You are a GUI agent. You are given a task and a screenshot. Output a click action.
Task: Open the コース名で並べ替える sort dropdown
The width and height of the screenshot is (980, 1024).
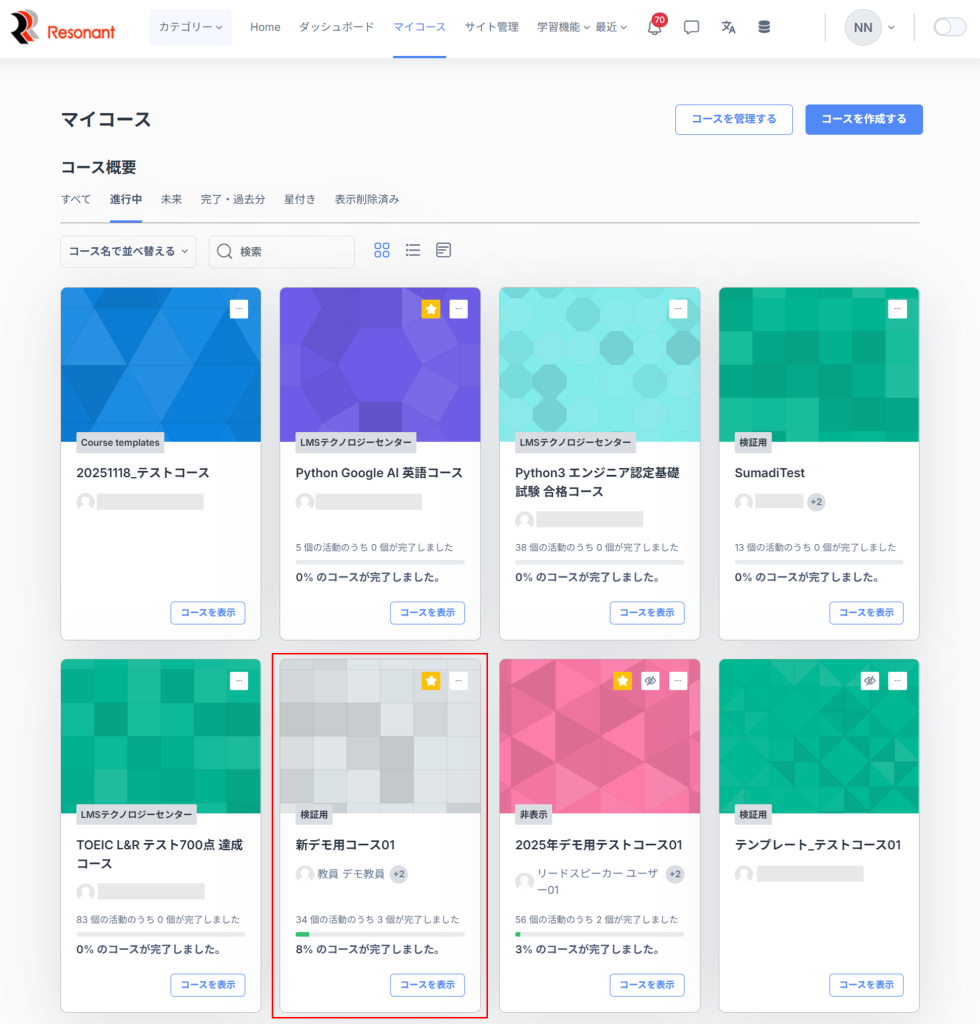pos(128,252)
